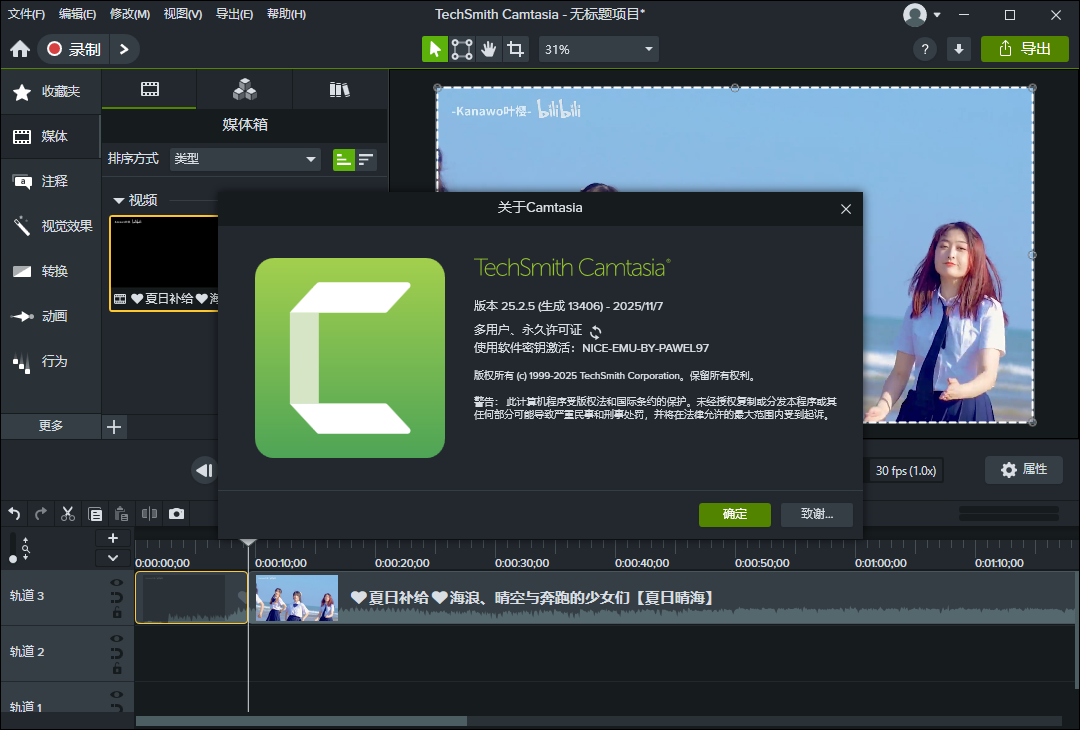1080x730 pixels.
Task: Toggle visibility eye of 轨道 1
Action: tap(117, 695)
